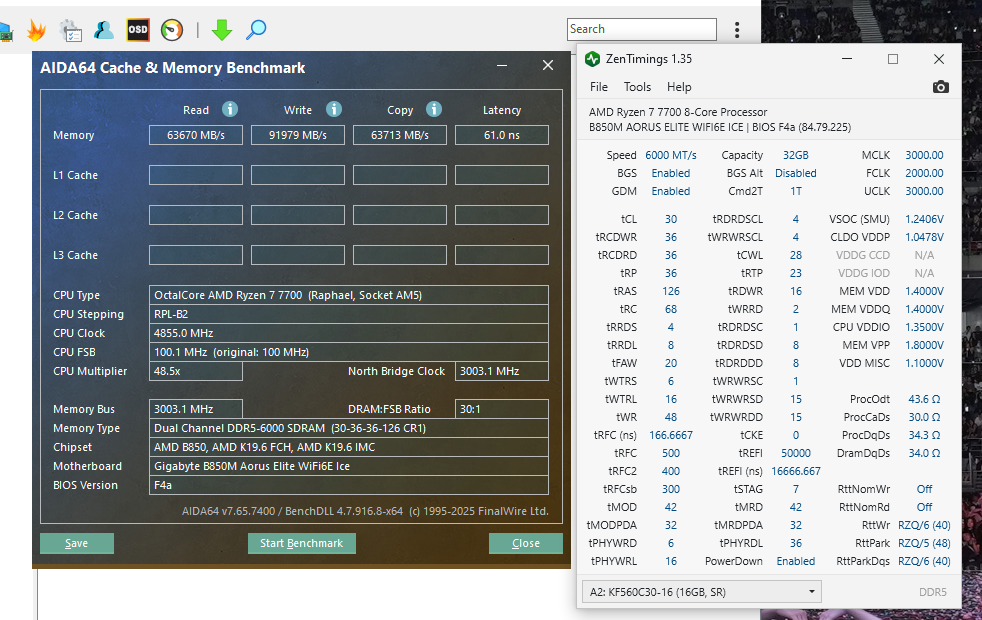
Task: Open the ZenTimings Tools menu
Action: coord(637,87)
